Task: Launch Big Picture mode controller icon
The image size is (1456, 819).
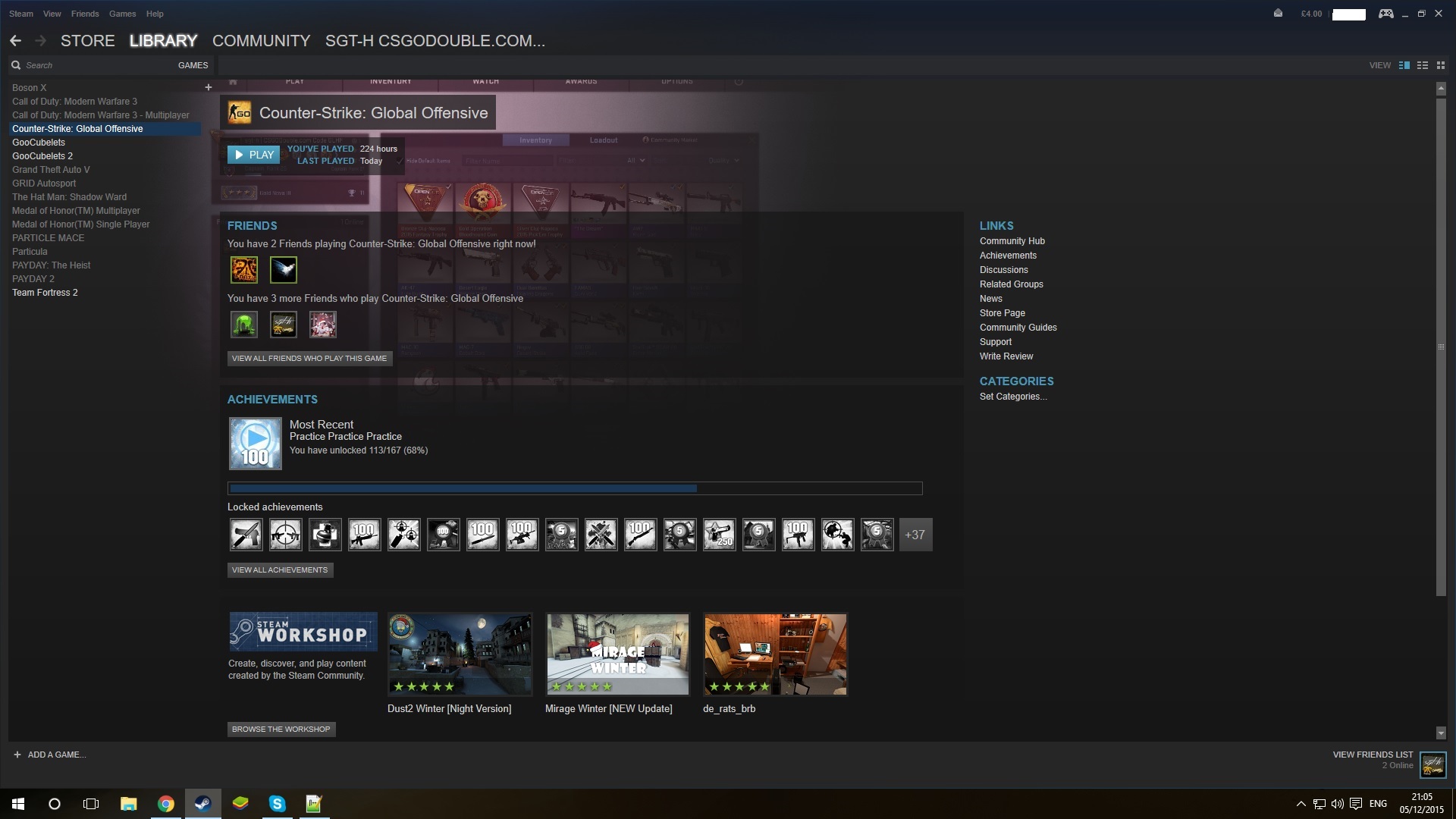Action: pyautogui.click(x=1385, y=14)
